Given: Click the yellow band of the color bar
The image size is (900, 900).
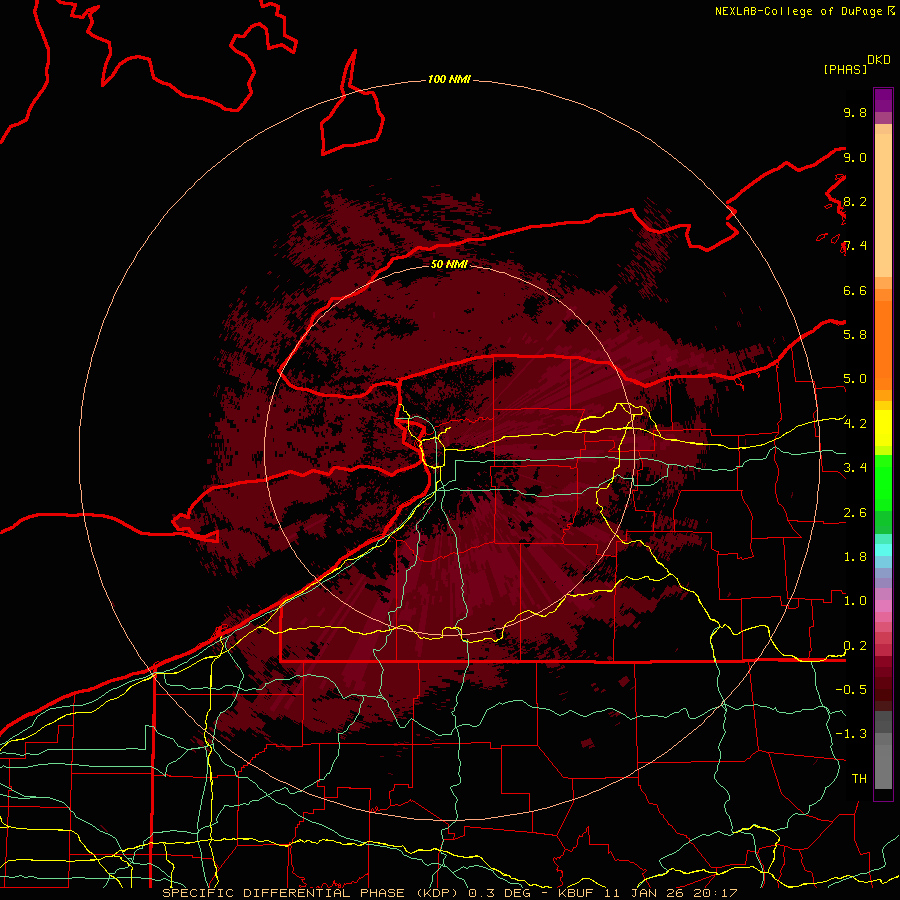Looking at the screenshot, I should [x=883, y=428].
